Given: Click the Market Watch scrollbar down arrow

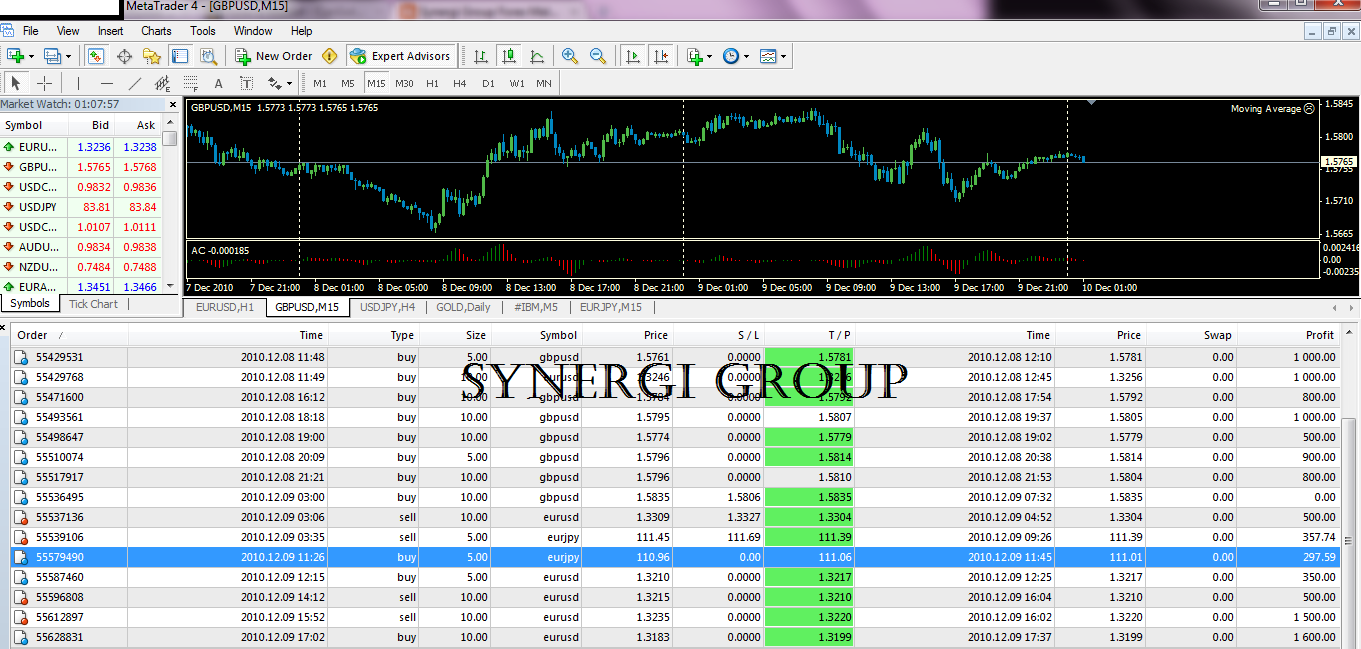Looking at the screenshot, I should [171, 286].
